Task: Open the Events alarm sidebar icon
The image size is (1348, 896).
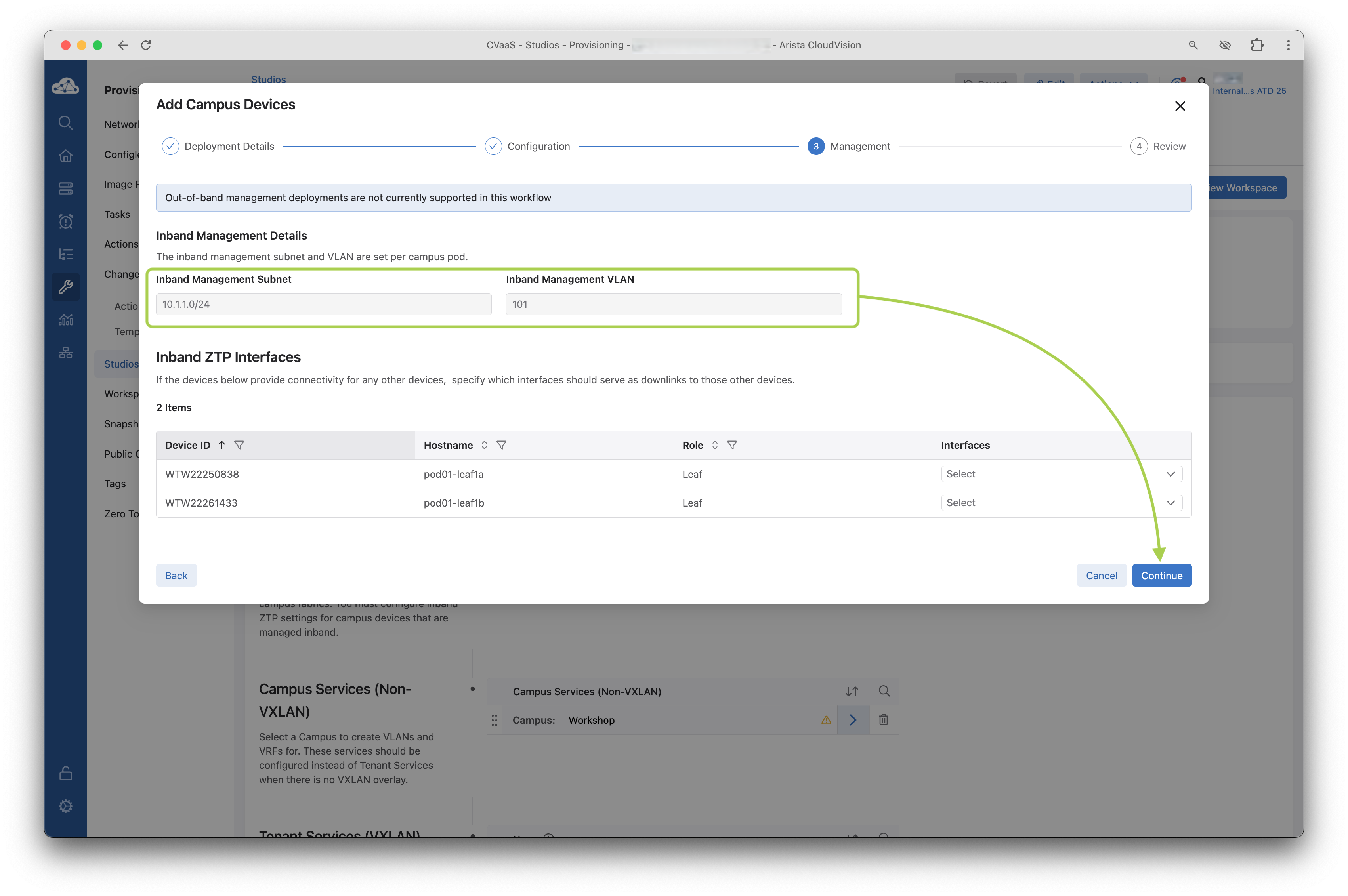Action: (x=66, y=221)
